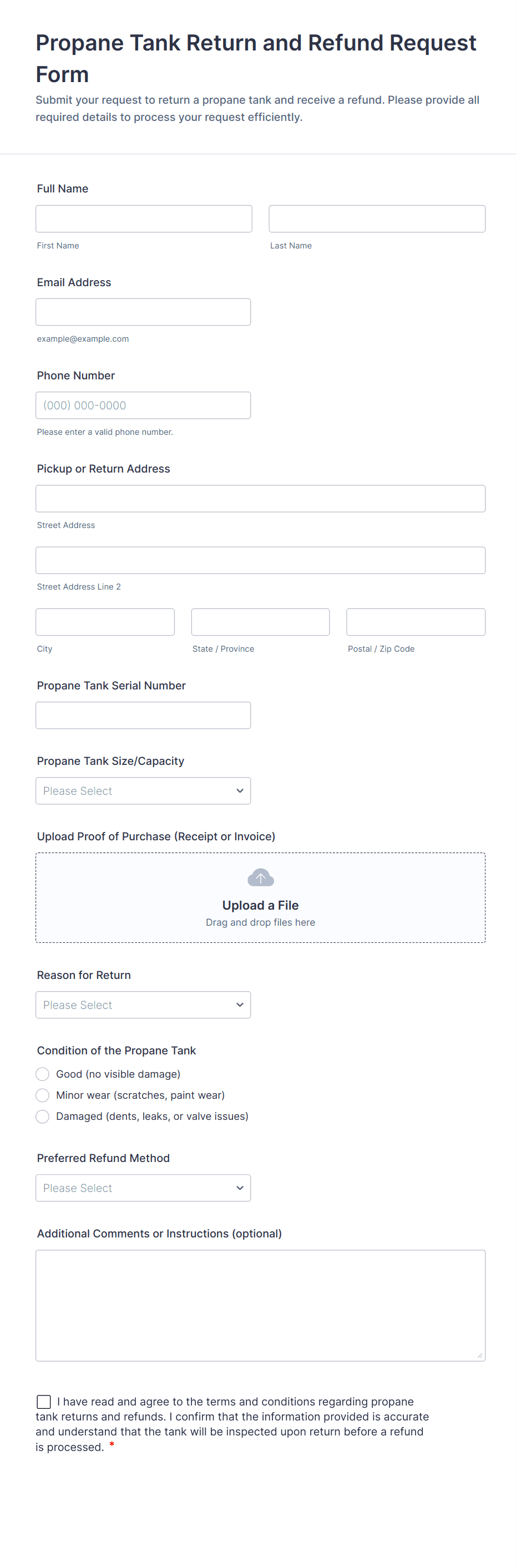Focus the Last Name text box
Viewport: 516px width, 1568px height.
click(377, 219)
